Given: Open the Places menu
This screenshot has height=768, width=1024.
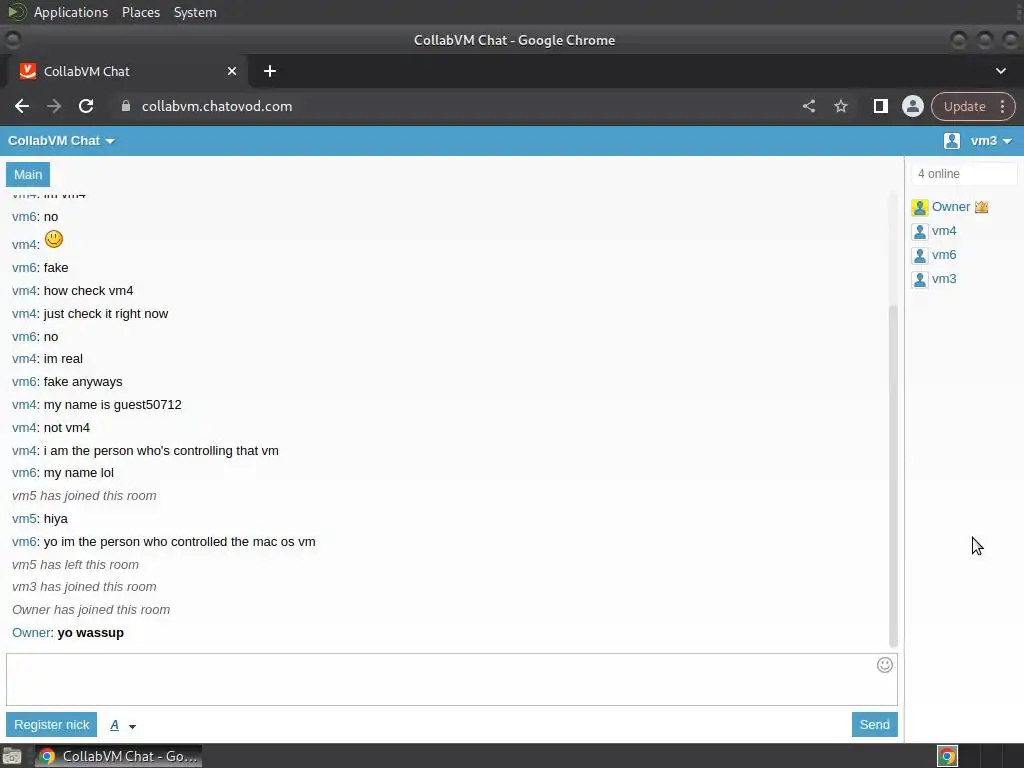Looking at the screenshot, I should click(x=140, y=12).
